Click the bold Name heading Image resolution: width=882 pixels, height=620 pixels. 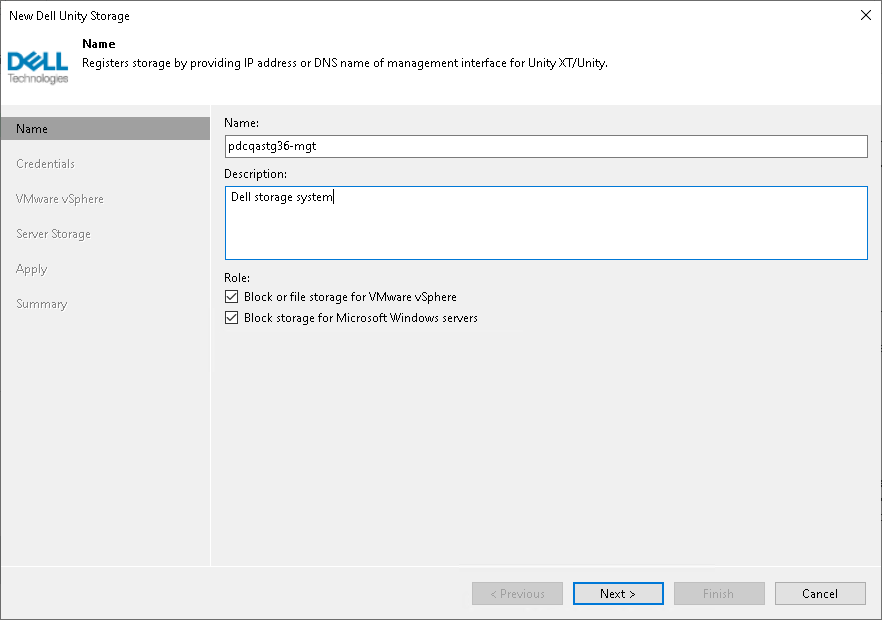pyautogui.click(x=99, y=44)
